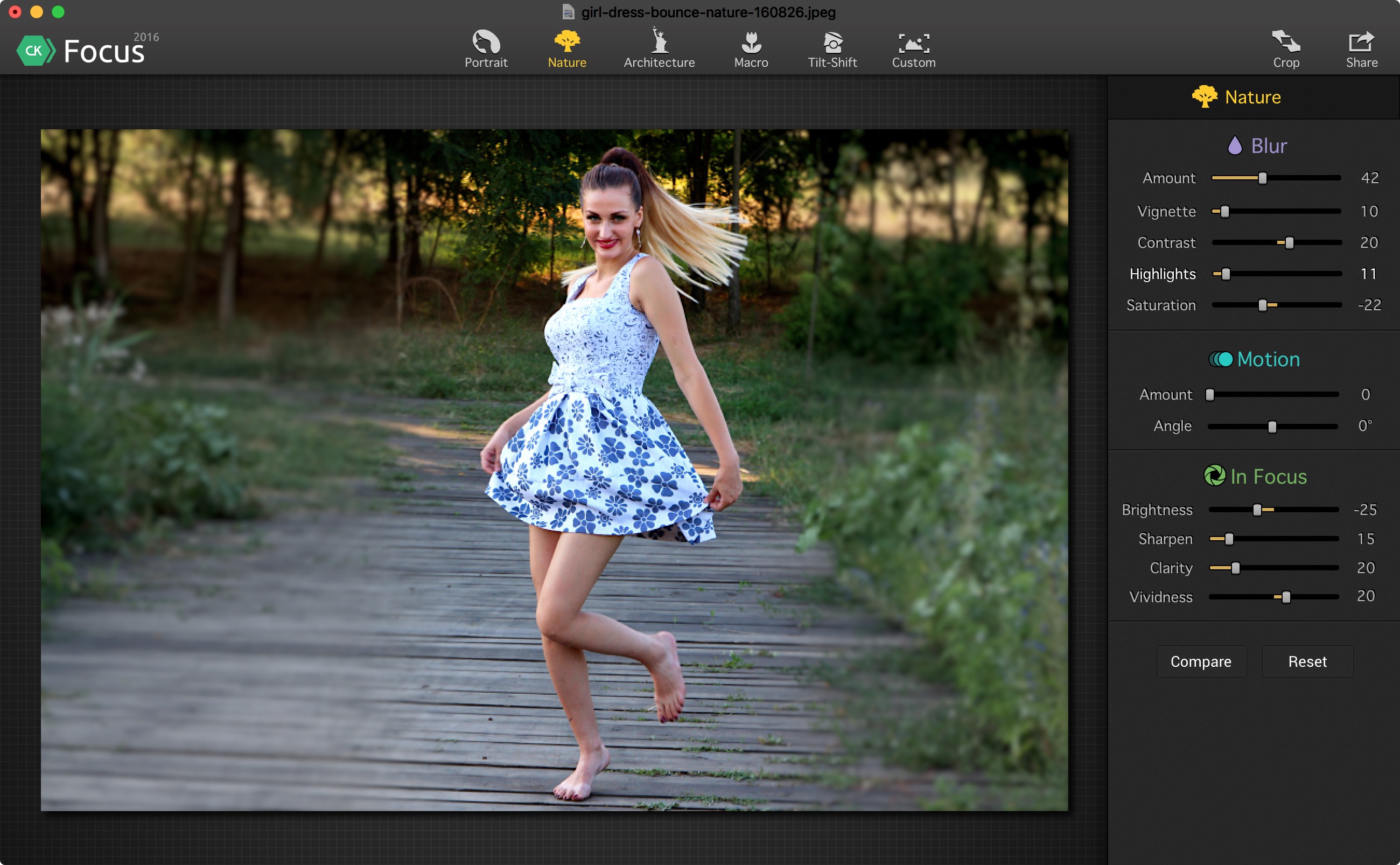This screenshot has height=865, width=1400.
Task: Toggle the Saturation adjustment
Action: (x=1163, y=306)
